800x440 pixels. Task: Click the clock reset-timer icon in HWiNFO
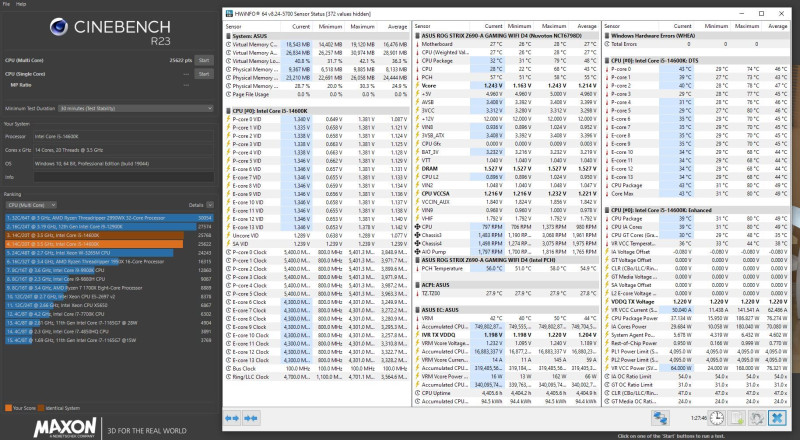click(x=717, y=418)
